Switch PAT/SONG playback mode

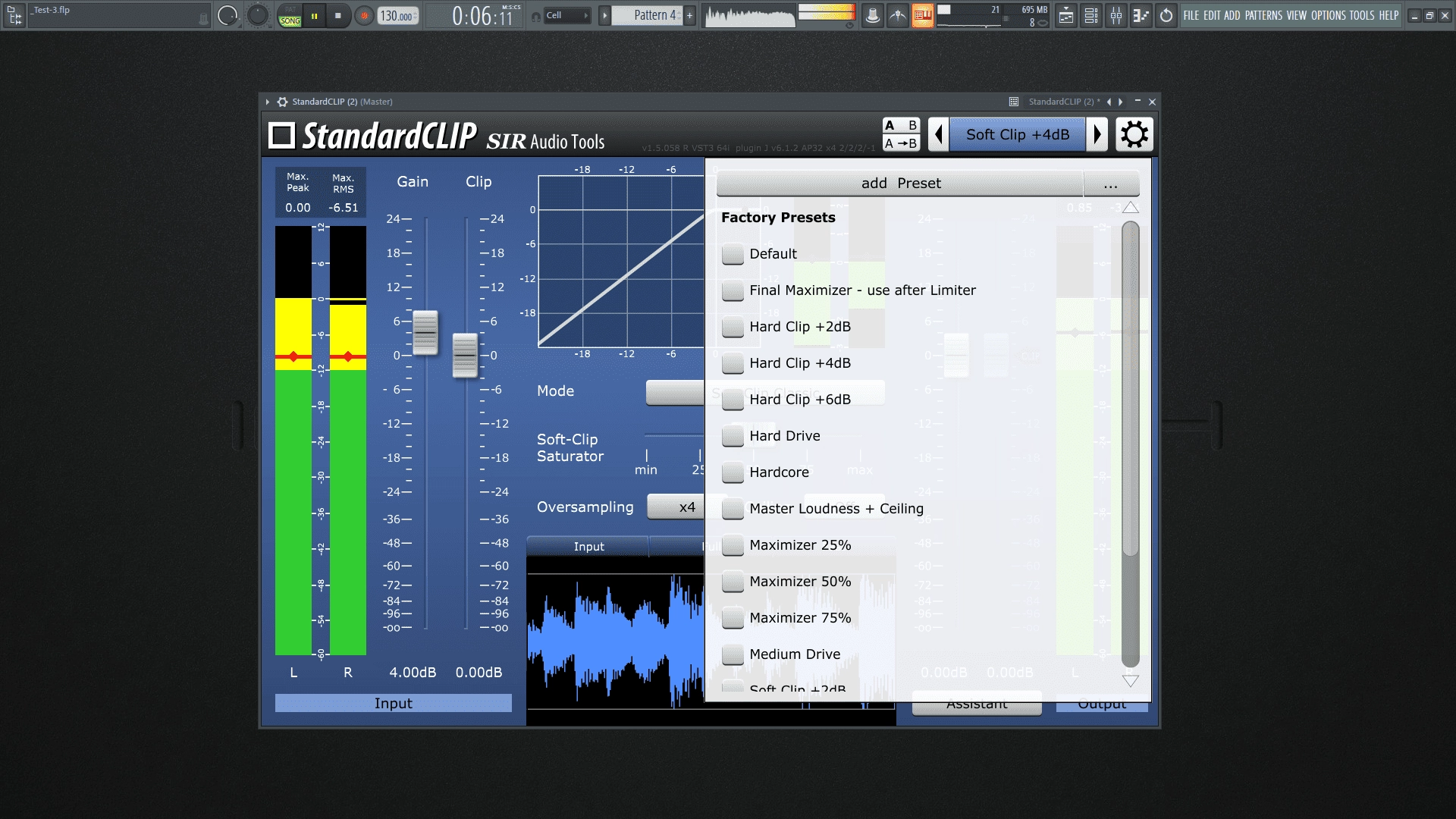[290, 15]
